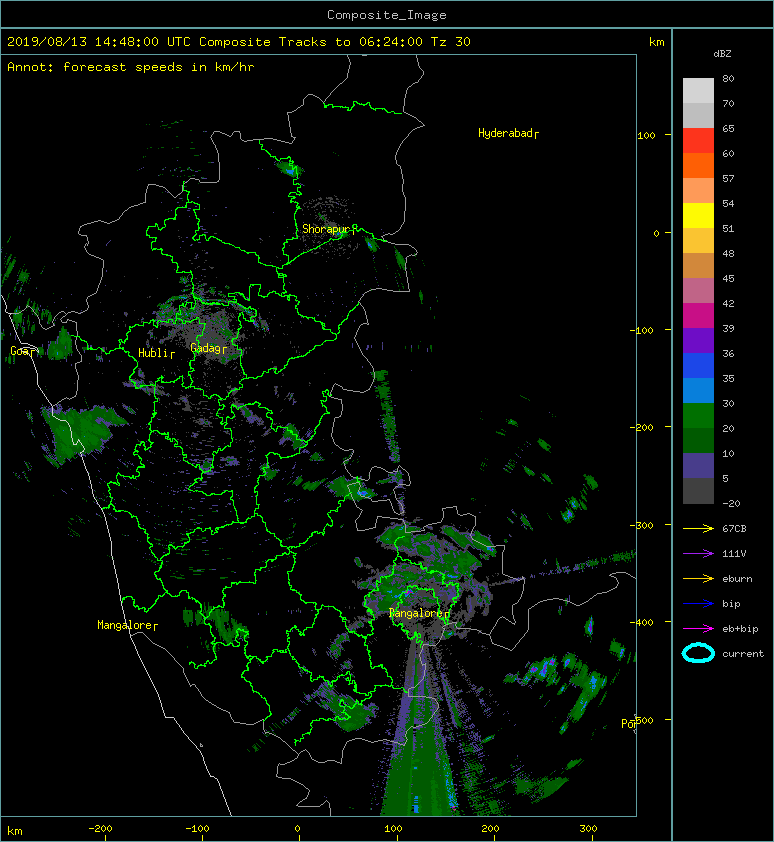Click the Shorapur city label
Screen dimensions: 774x842
click(x=328, y=229)
